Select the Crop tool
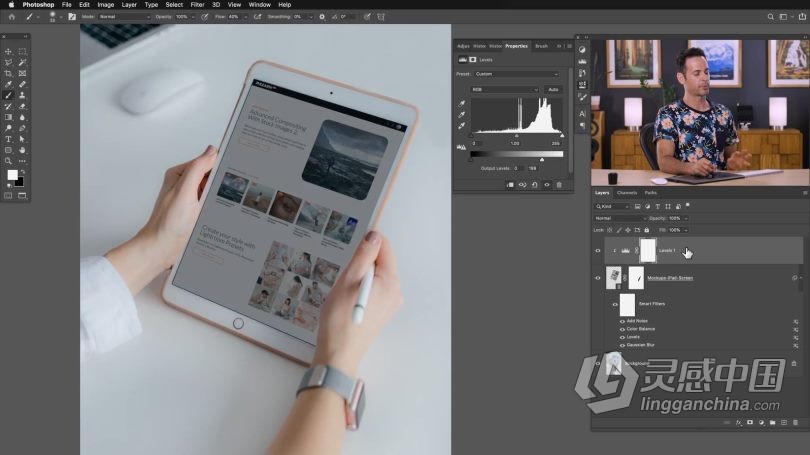 (8, 73)
